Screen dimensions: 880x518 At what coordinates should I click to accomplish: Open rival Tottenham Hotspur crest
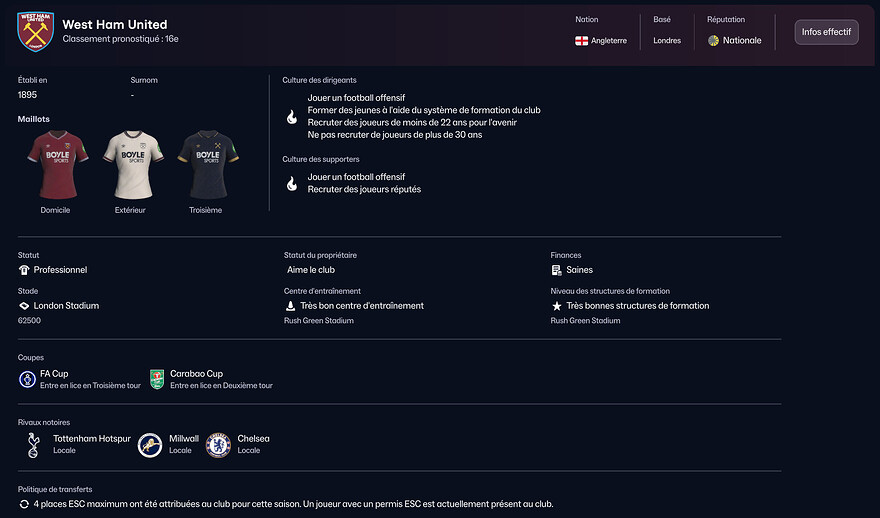[34, 445]
